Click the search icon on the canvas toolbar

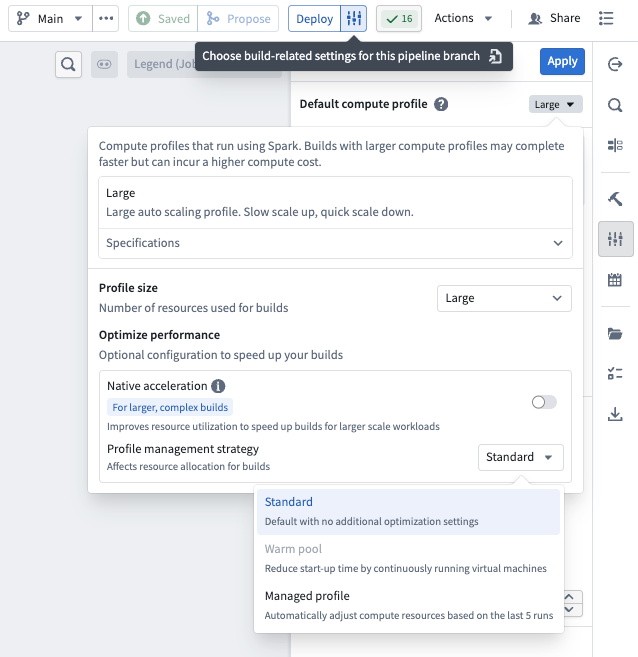click(68, 64)
